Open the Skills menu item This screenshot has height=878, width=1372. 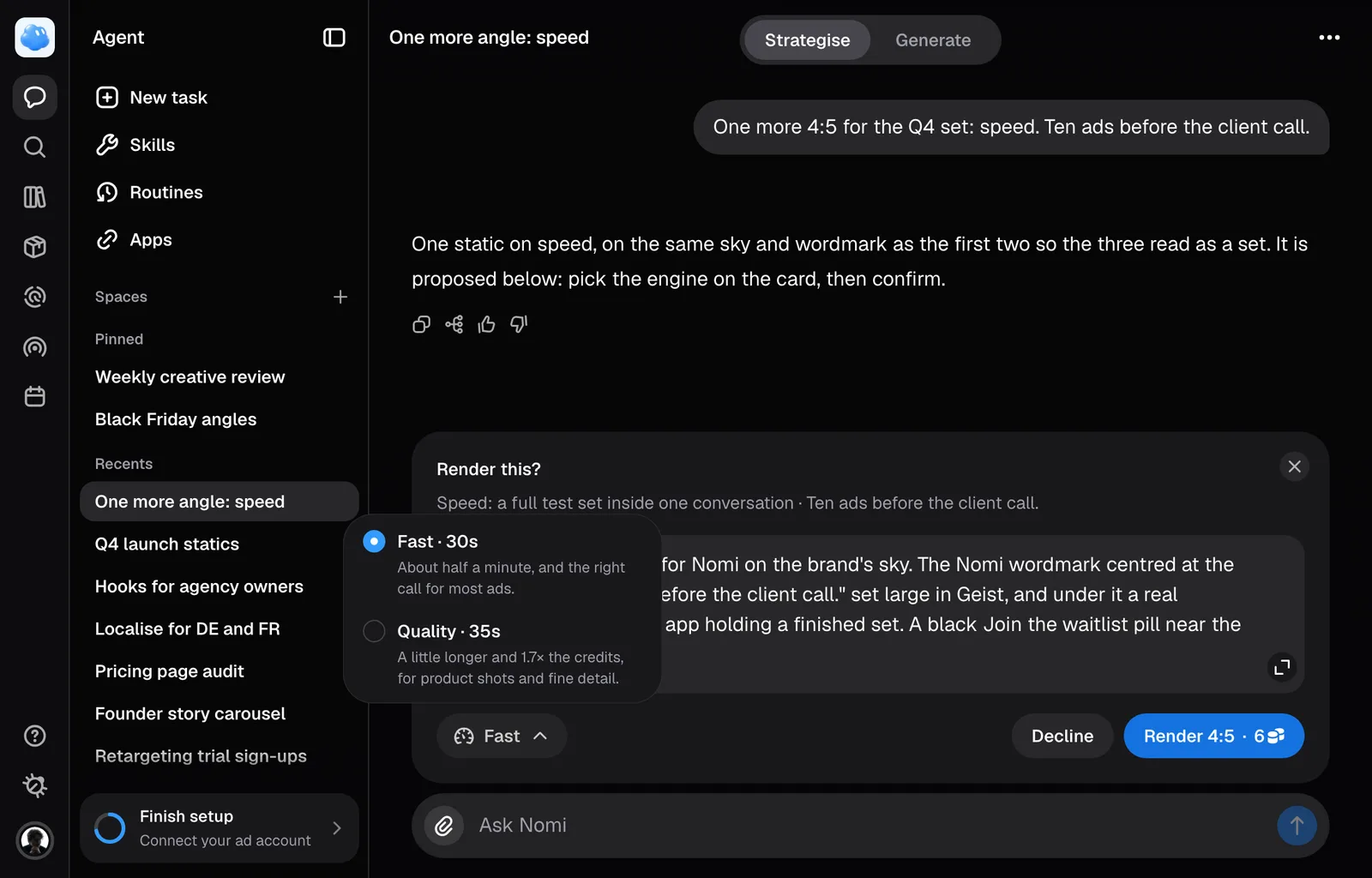tap(135, 145)
